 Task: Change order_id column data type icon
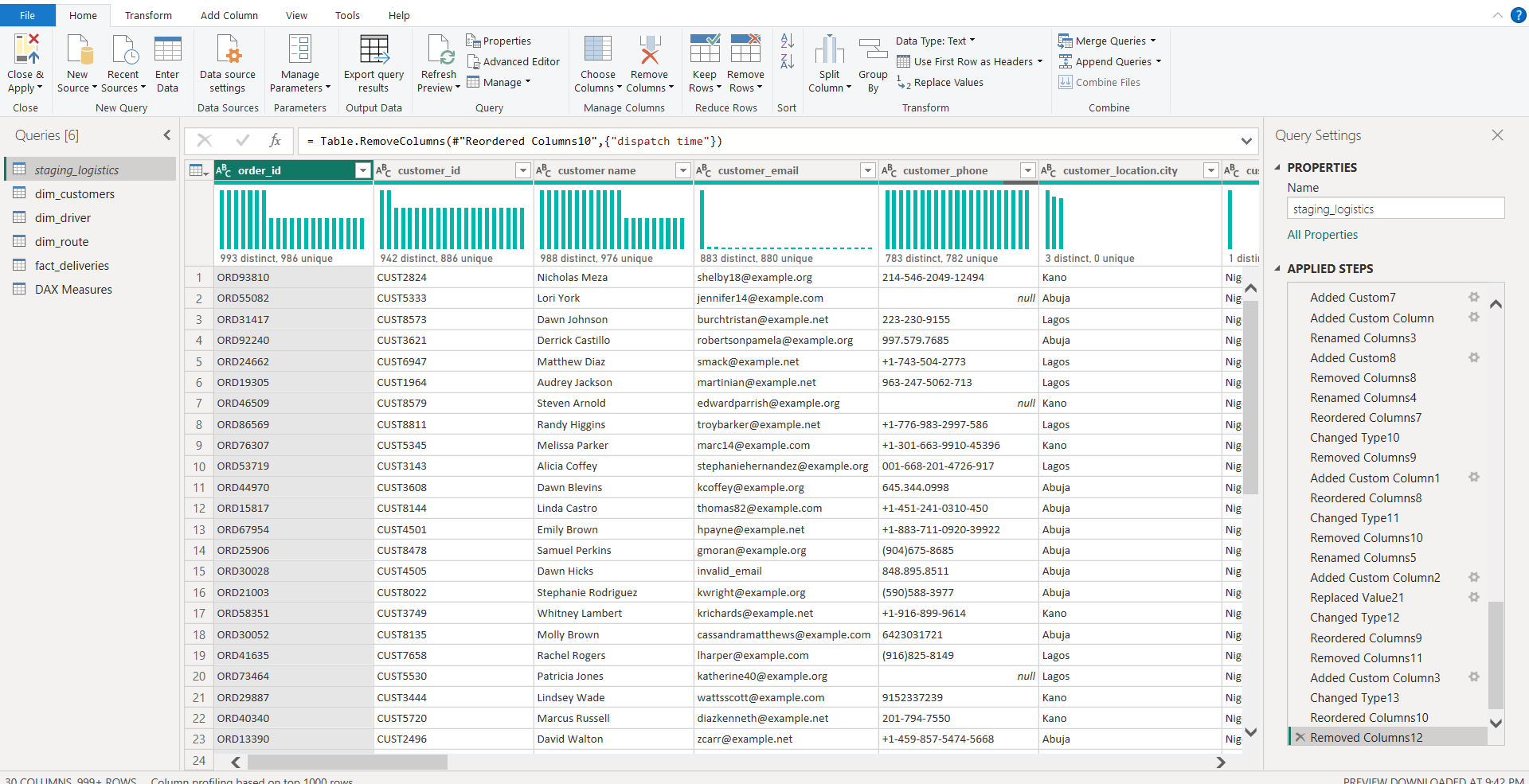[224, 170]
